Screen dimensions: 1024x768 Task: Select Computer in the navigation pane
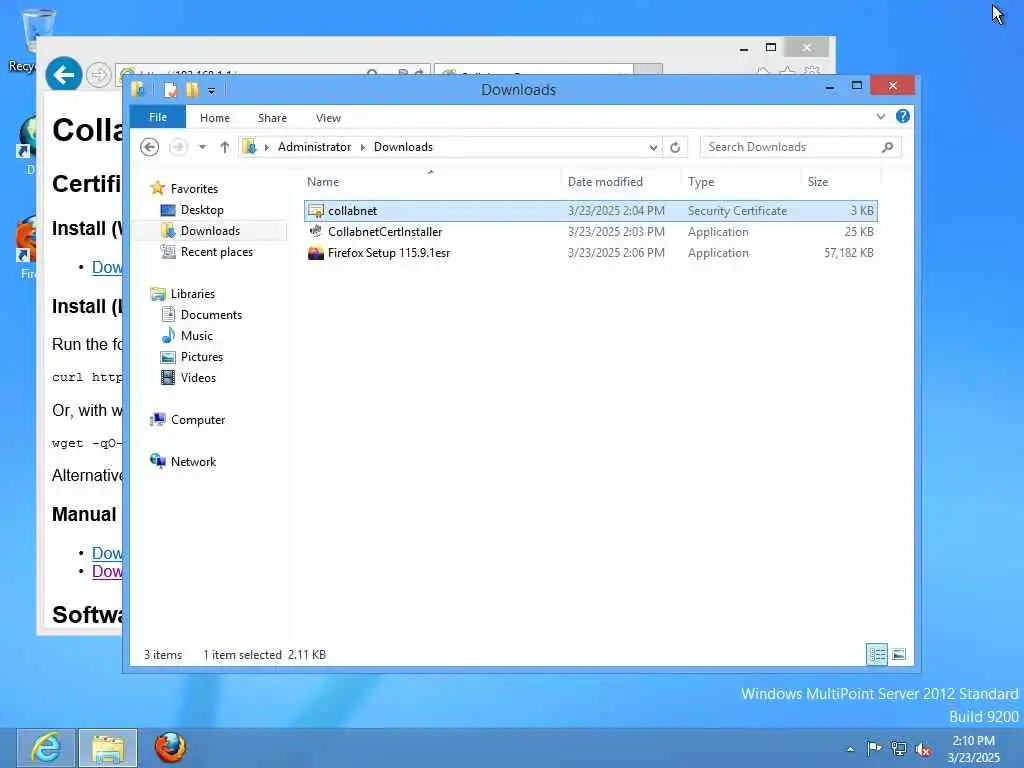pyautogui.click(x=198, y=420)
